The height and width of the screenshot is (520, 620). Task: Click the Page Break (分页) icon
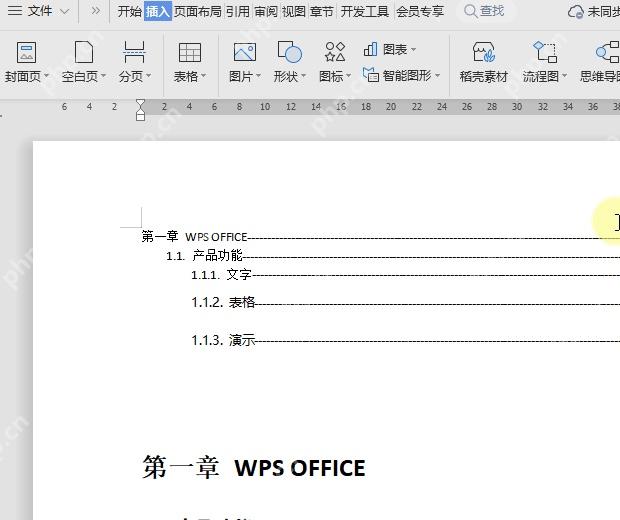134,52
